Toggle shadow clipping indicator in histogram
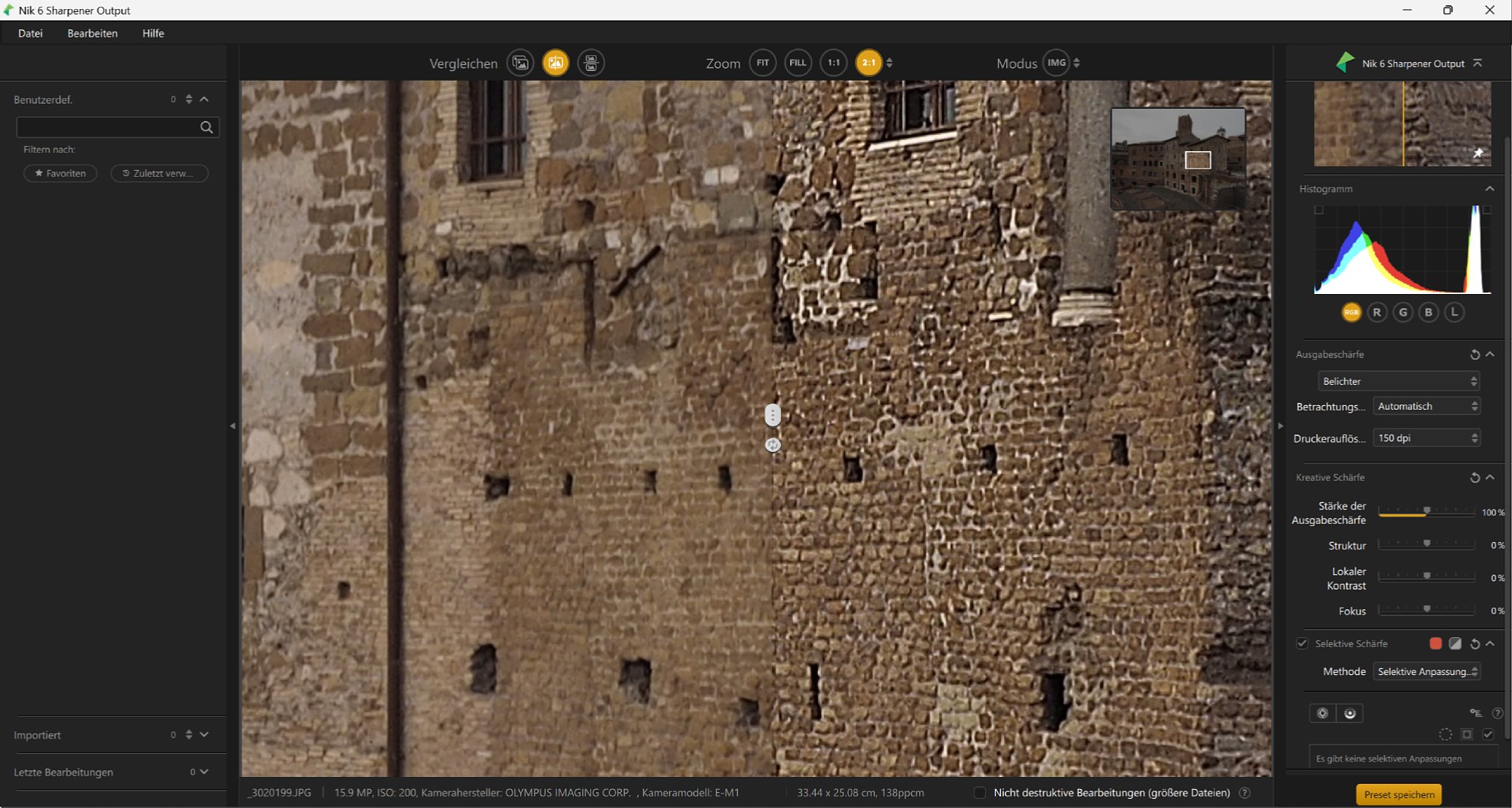Screen dimensions: 1512x808 tap(1318, 210)
